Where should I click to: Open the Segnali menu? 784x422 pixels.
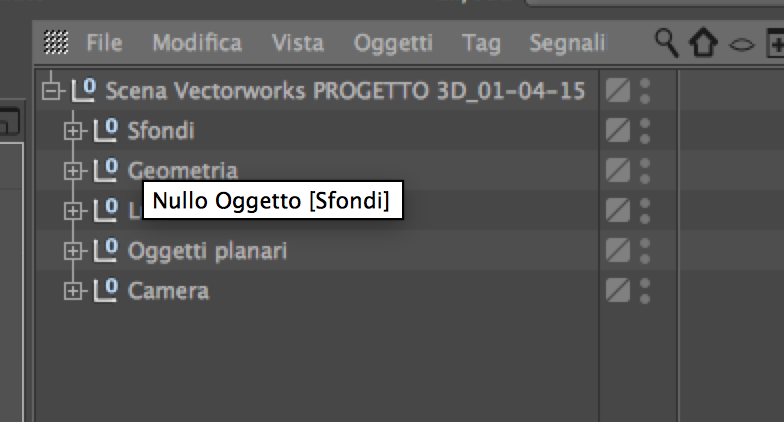[567, 43]
